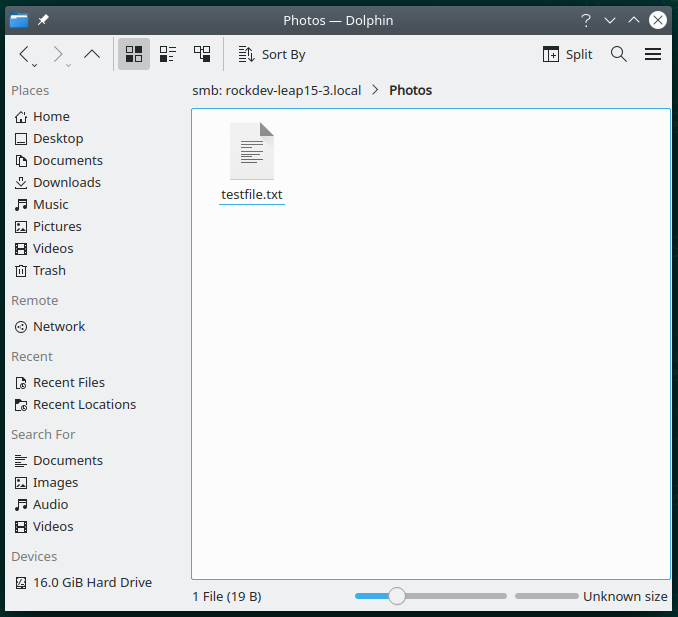Toggle the pin window on all desktops
The width and height of the screenshot is (678, 617).
[43, 20]
